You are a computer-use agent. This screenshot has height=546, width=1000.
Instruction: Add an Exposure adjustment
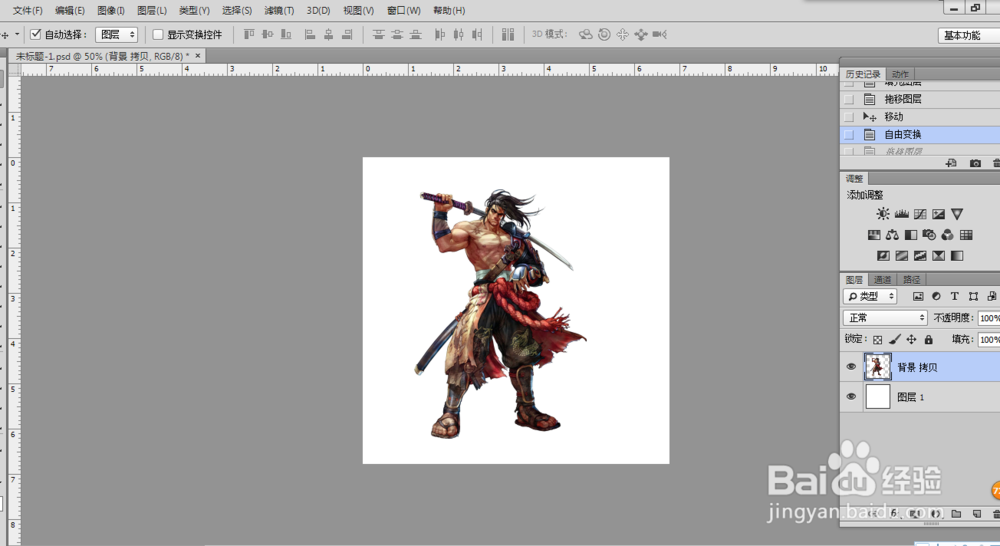coord(938,214)
